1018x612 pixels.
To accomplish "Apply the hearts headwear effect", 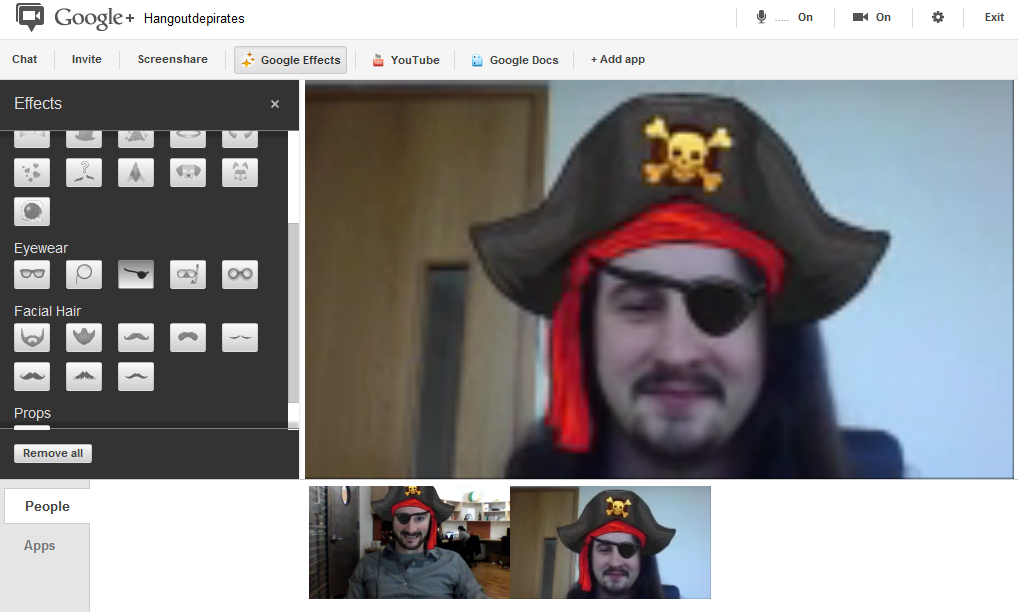I will tap(32, 173).
